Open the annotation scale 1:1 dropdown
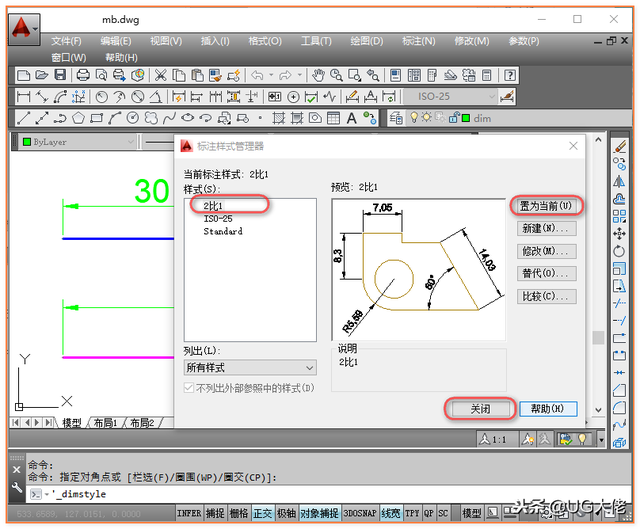Image resolution: width=640 pixels, height=529 pixels. pyautogui.click(x=495, y=440)
